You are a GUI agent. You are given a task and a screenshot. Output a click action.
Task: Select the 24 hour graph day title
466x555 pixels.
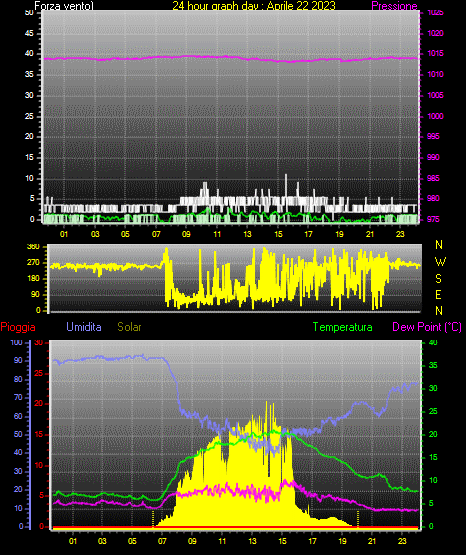(254, 6)
